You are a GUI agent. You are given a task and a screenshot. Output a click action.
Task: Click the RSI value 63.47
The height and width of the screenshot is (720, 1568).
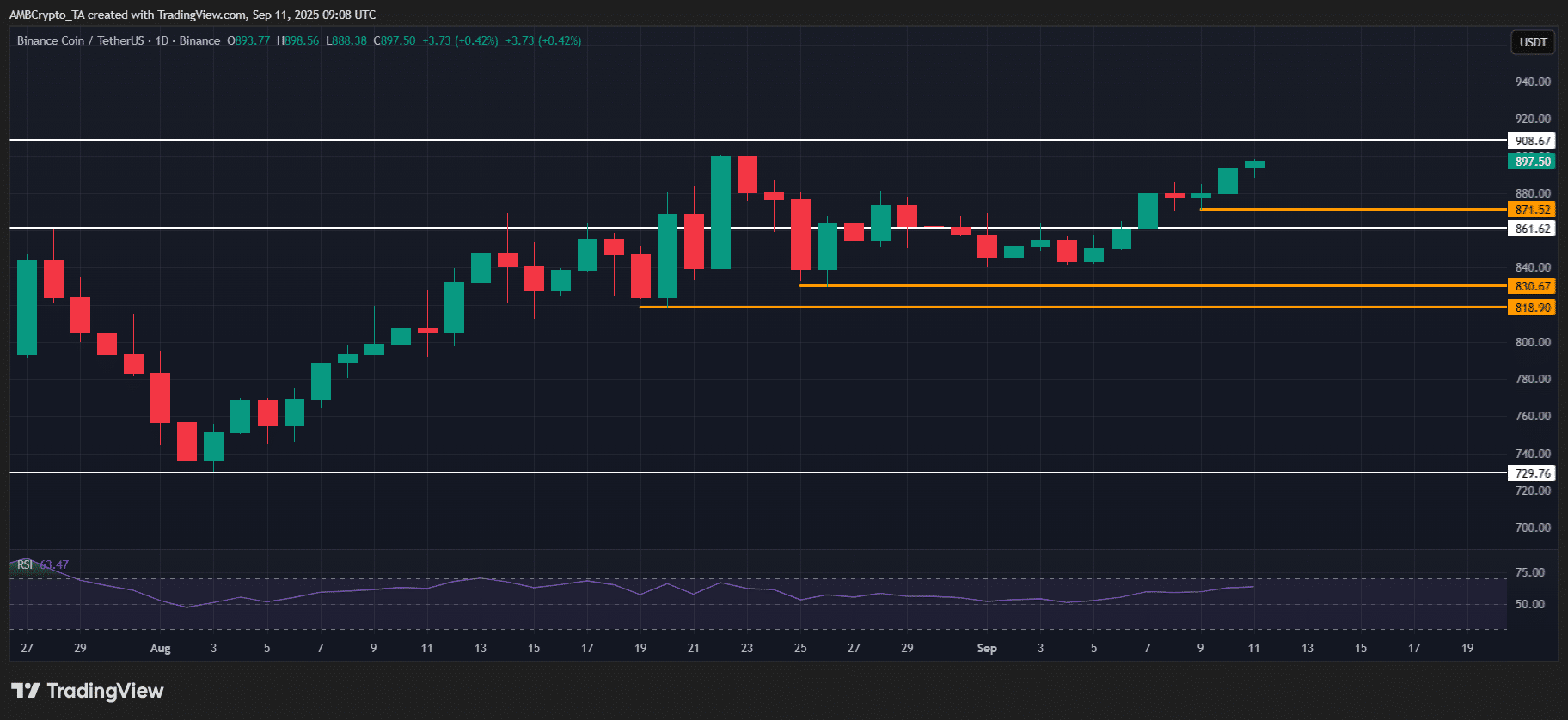[54, 564]
